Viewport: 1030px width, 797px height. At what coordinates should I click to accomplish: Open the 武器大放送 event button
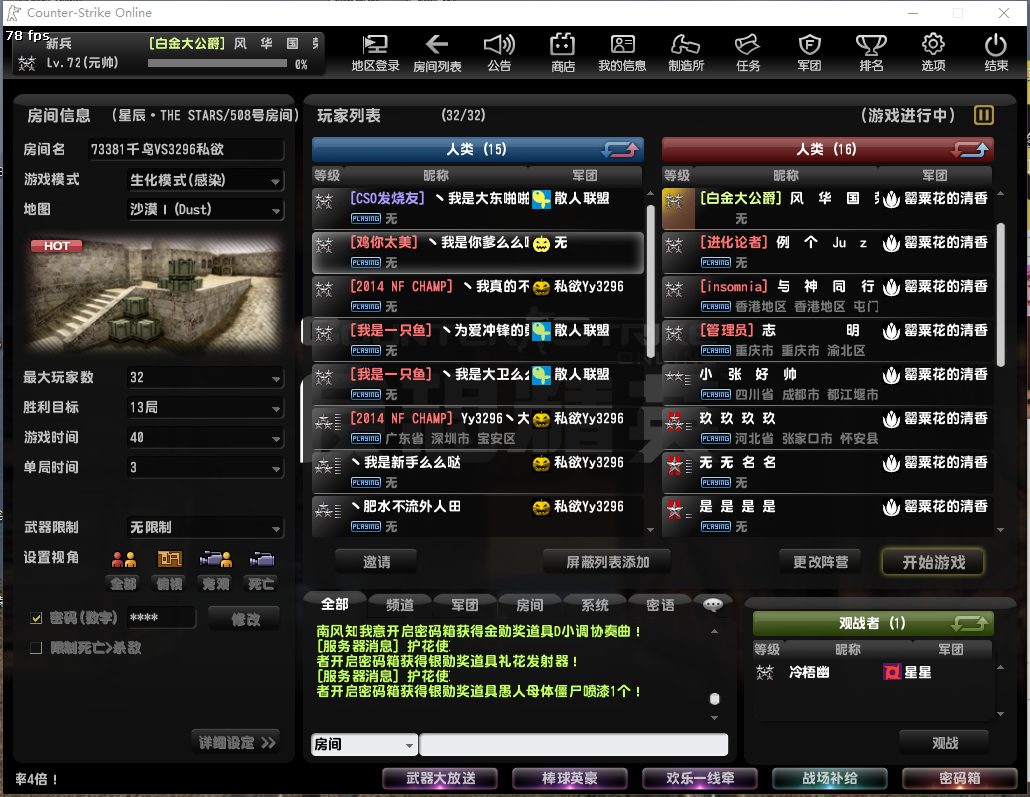click(440, 779)
